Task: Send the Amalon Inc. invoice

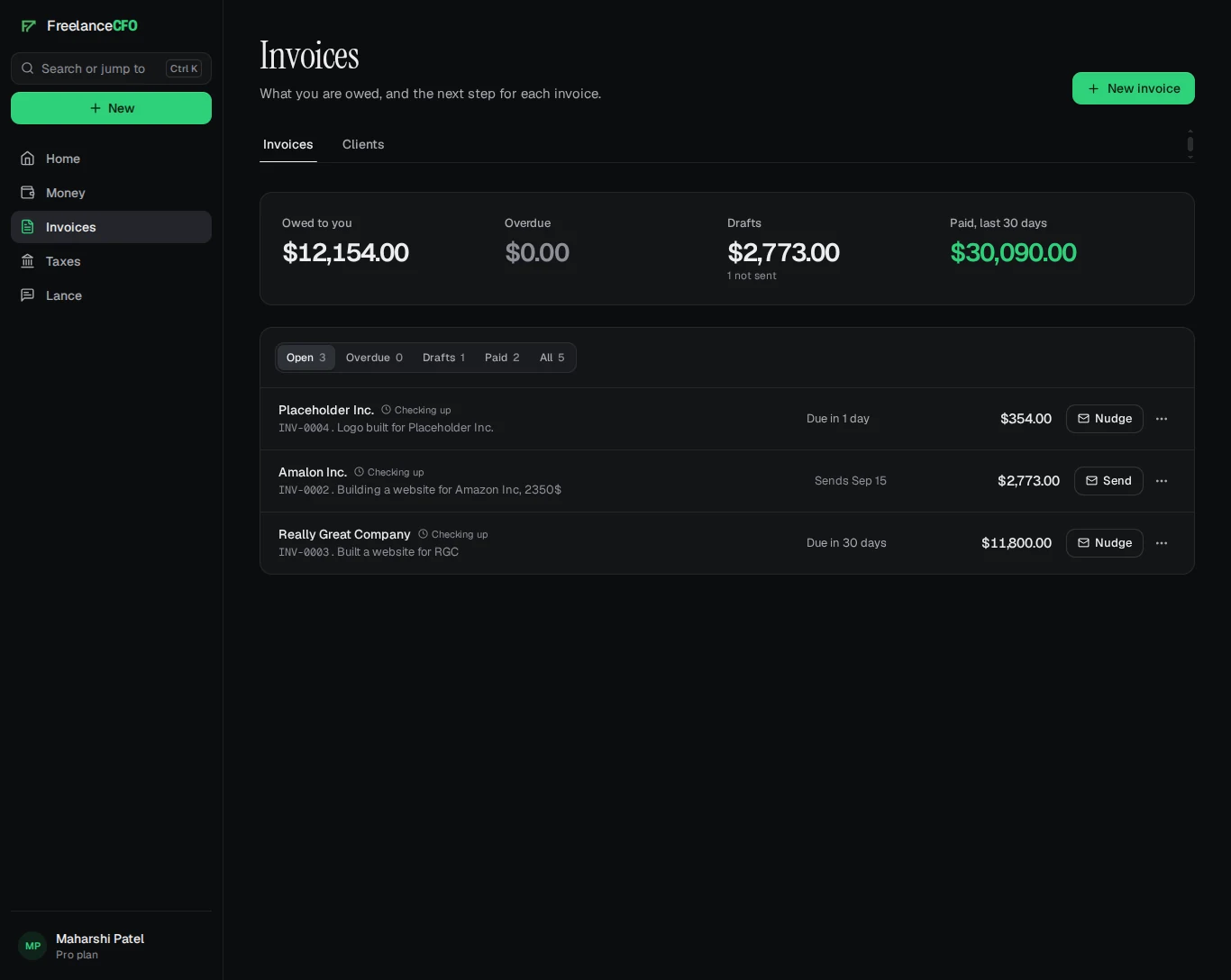Action: (x=1108, y=481)
